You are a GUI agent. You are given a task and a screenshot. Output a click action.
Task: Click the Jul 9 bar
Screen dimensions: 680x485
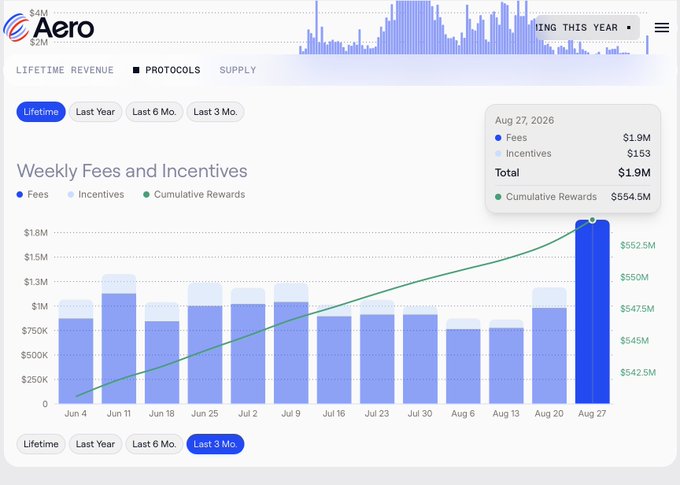click(291, 344)
